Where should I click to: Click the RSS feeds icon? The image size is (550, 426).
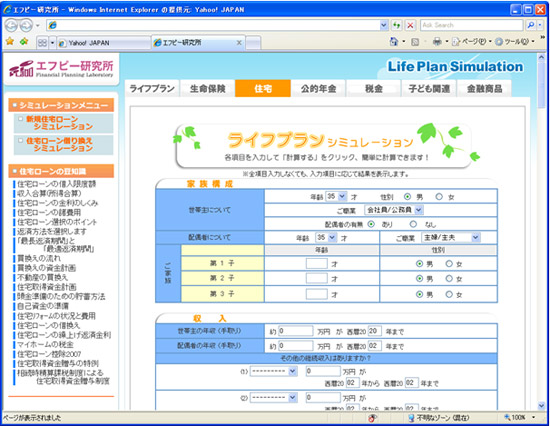(415, 42)
